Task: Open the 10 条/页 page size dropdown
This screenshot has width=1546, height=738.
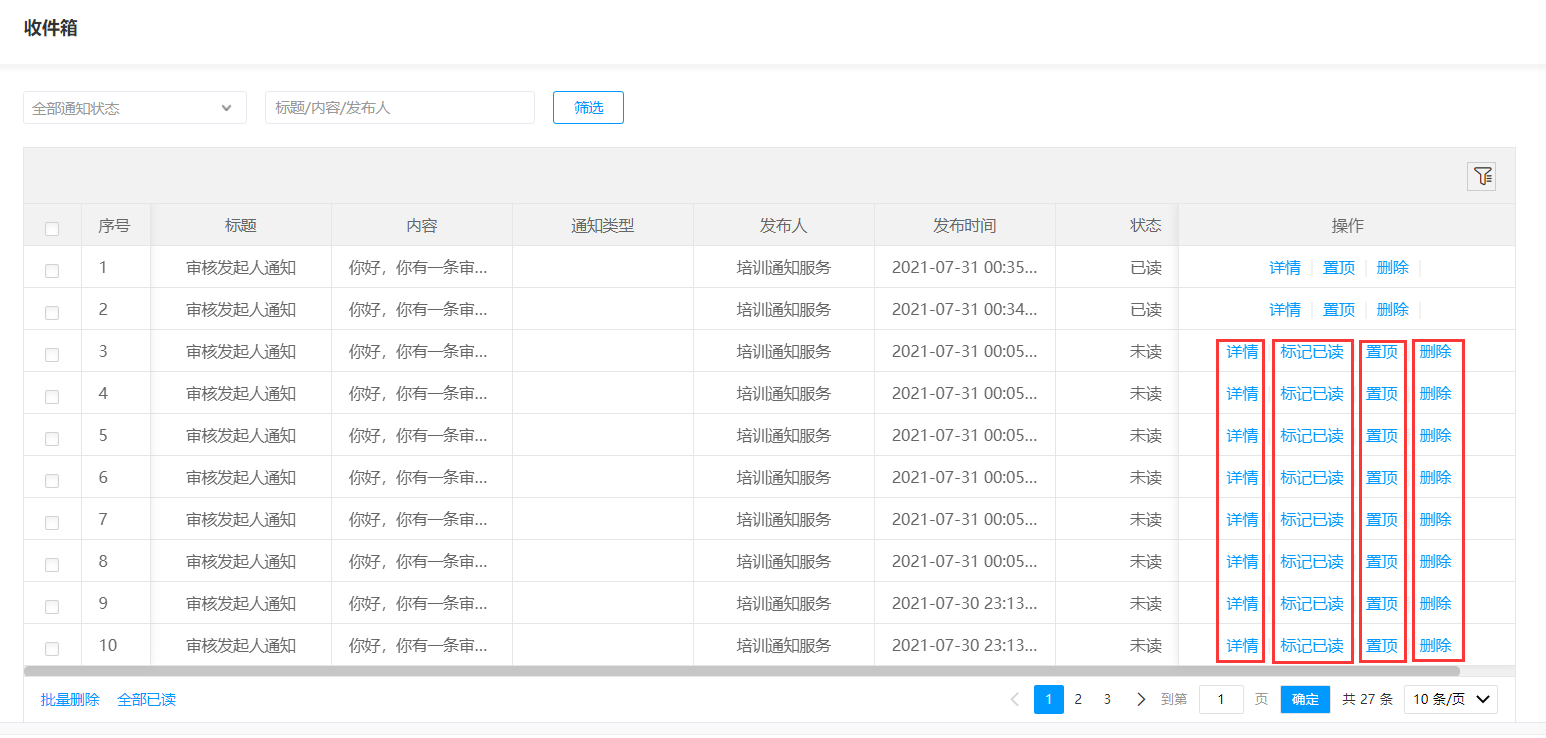Action: [1451, 699]
